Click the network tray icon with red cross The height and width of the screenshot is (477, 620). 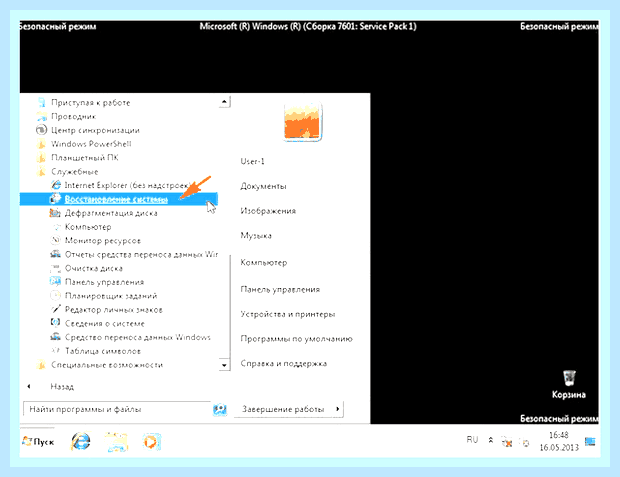507,442
